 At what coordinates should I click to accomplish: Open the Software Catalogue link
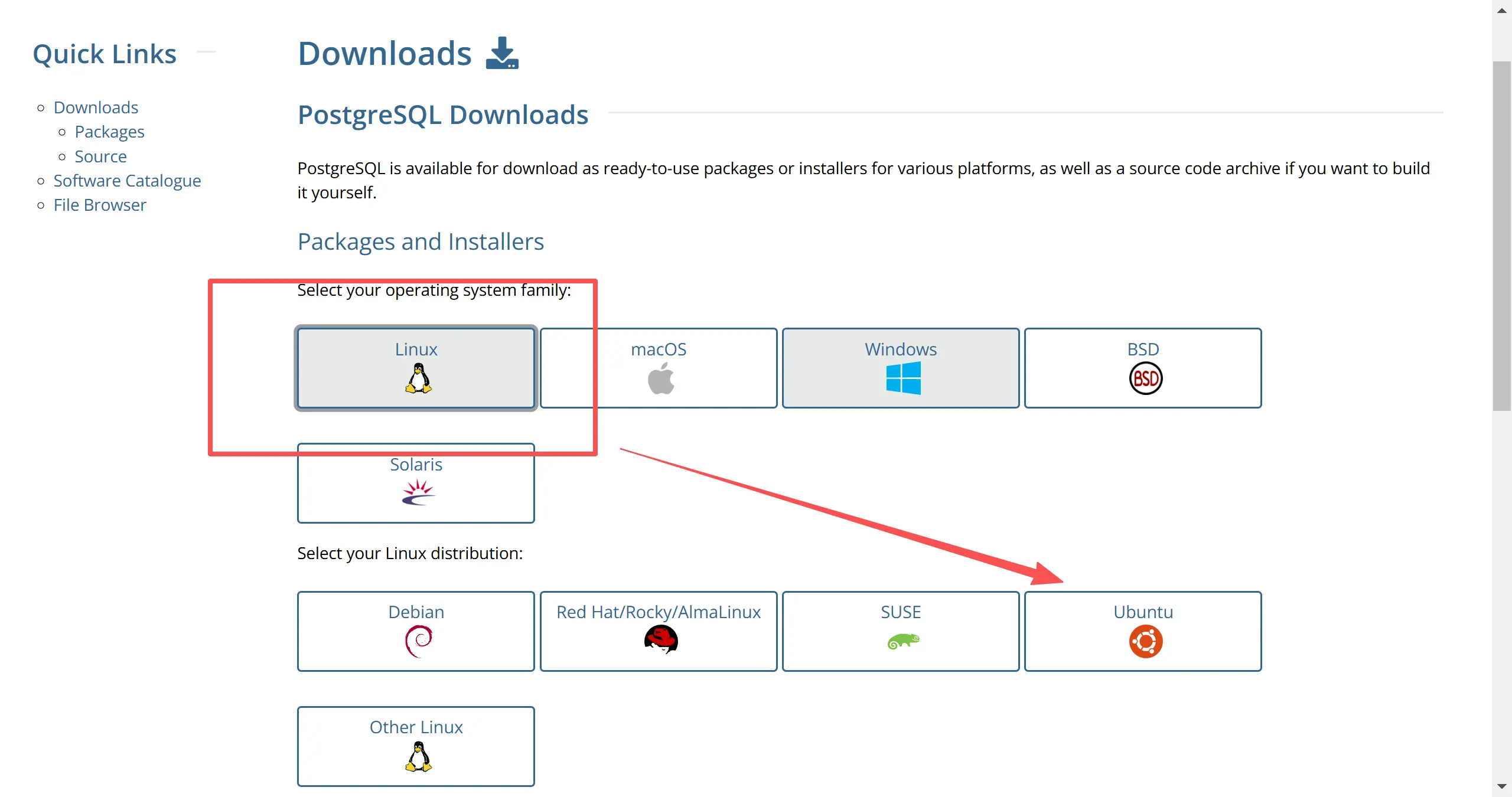pos(127,181)
